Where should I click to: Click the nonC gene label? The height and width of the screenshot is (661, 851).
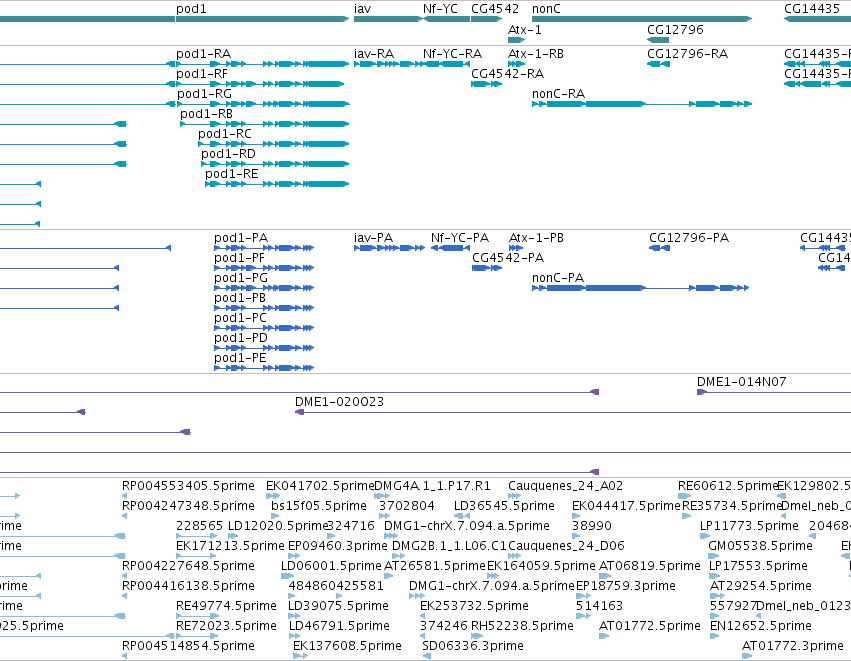tap(546, 9)
